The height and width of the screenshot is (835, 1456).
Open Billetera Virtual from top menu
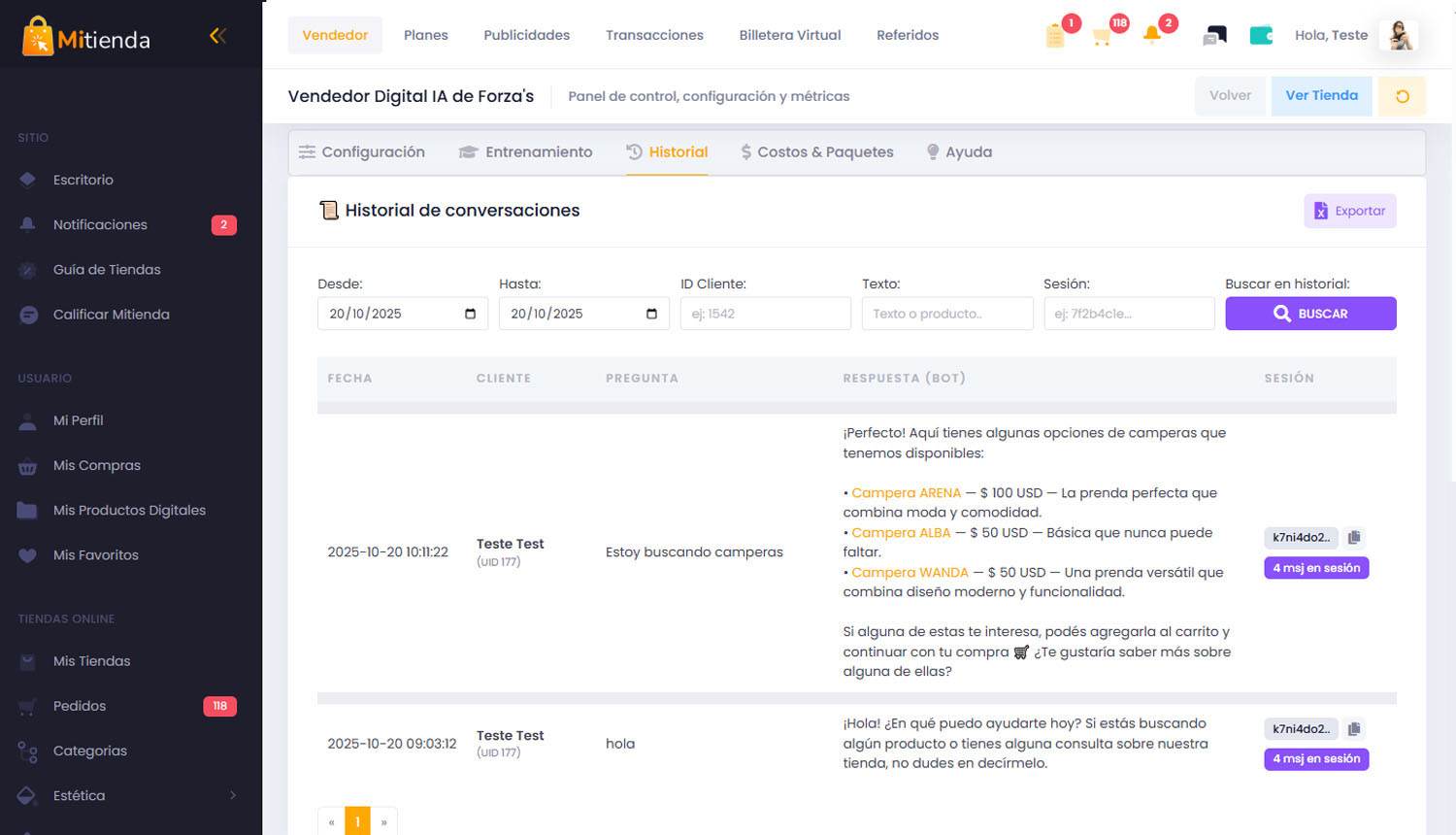pyautogui.click(x=789, y=35)
